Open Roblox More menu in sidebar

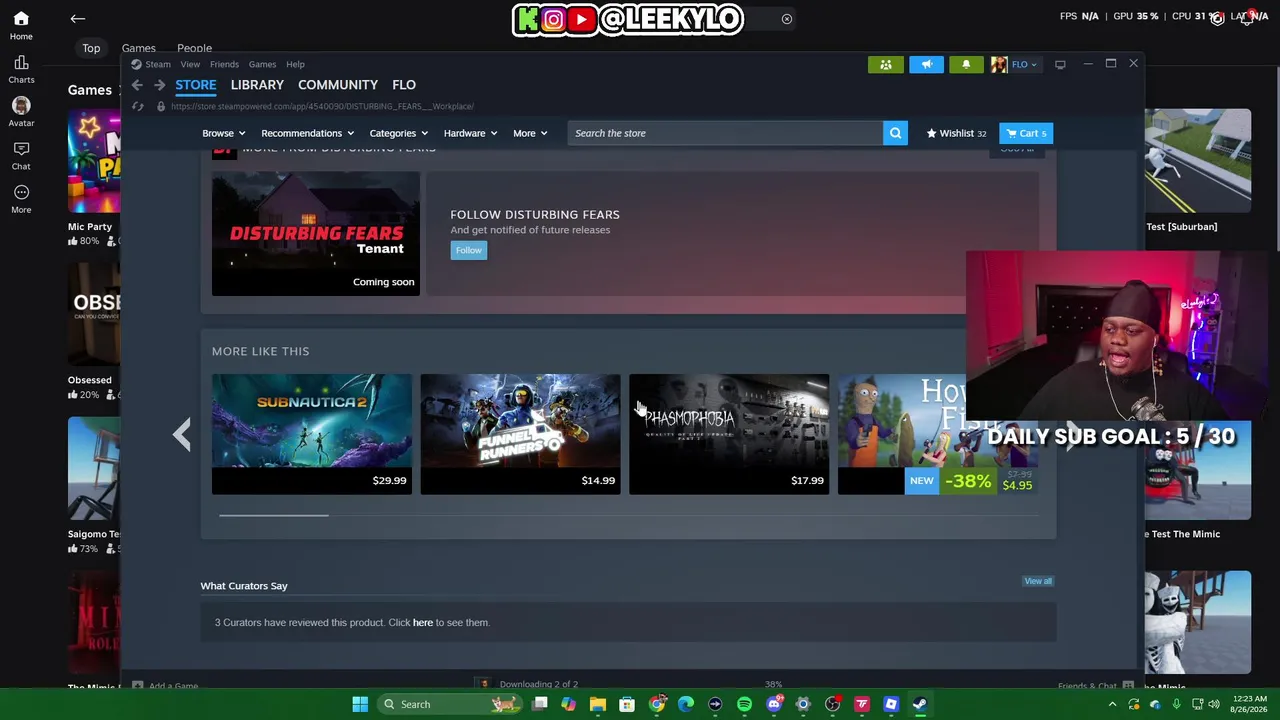tap(21, 199)
